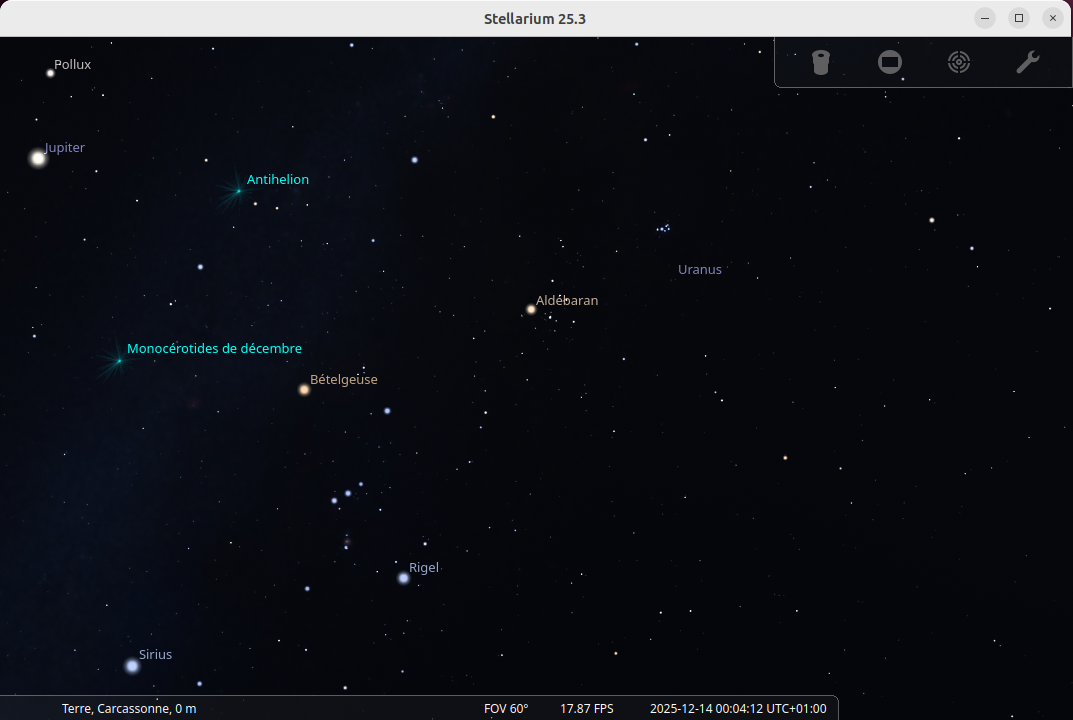Click the date and time display
The width and height of the screenshot is (1073, 720).
pos(739,708)
